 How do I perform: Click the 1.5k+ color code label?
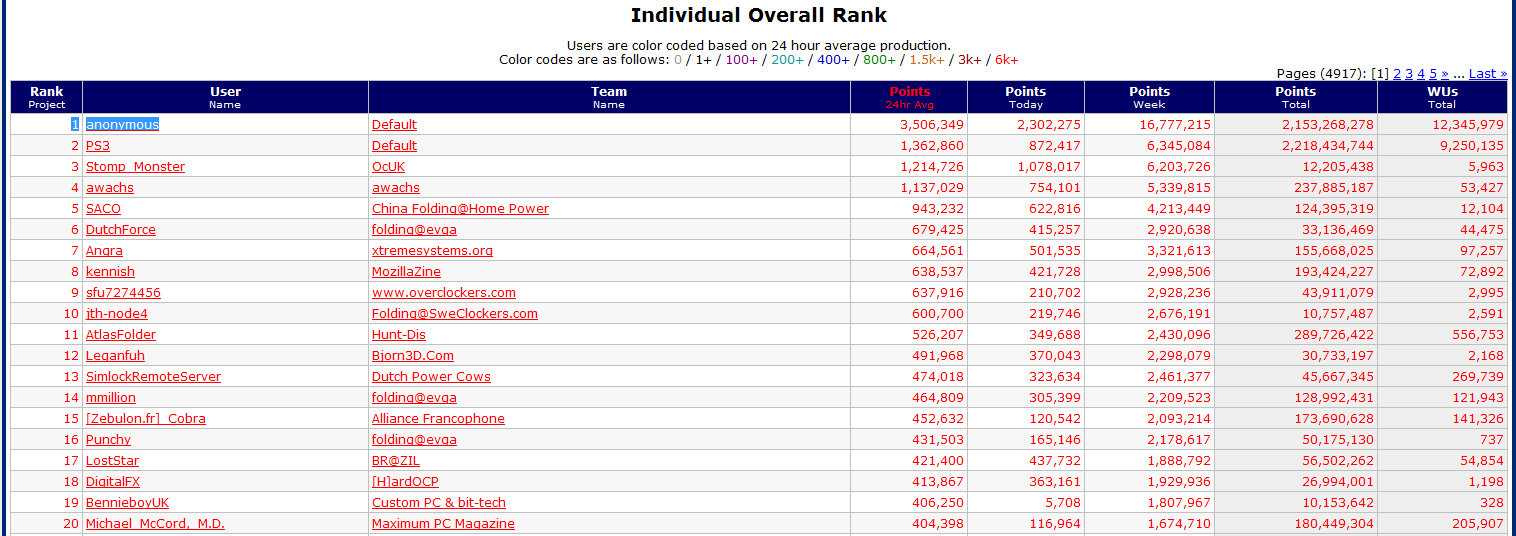(927, 60)
